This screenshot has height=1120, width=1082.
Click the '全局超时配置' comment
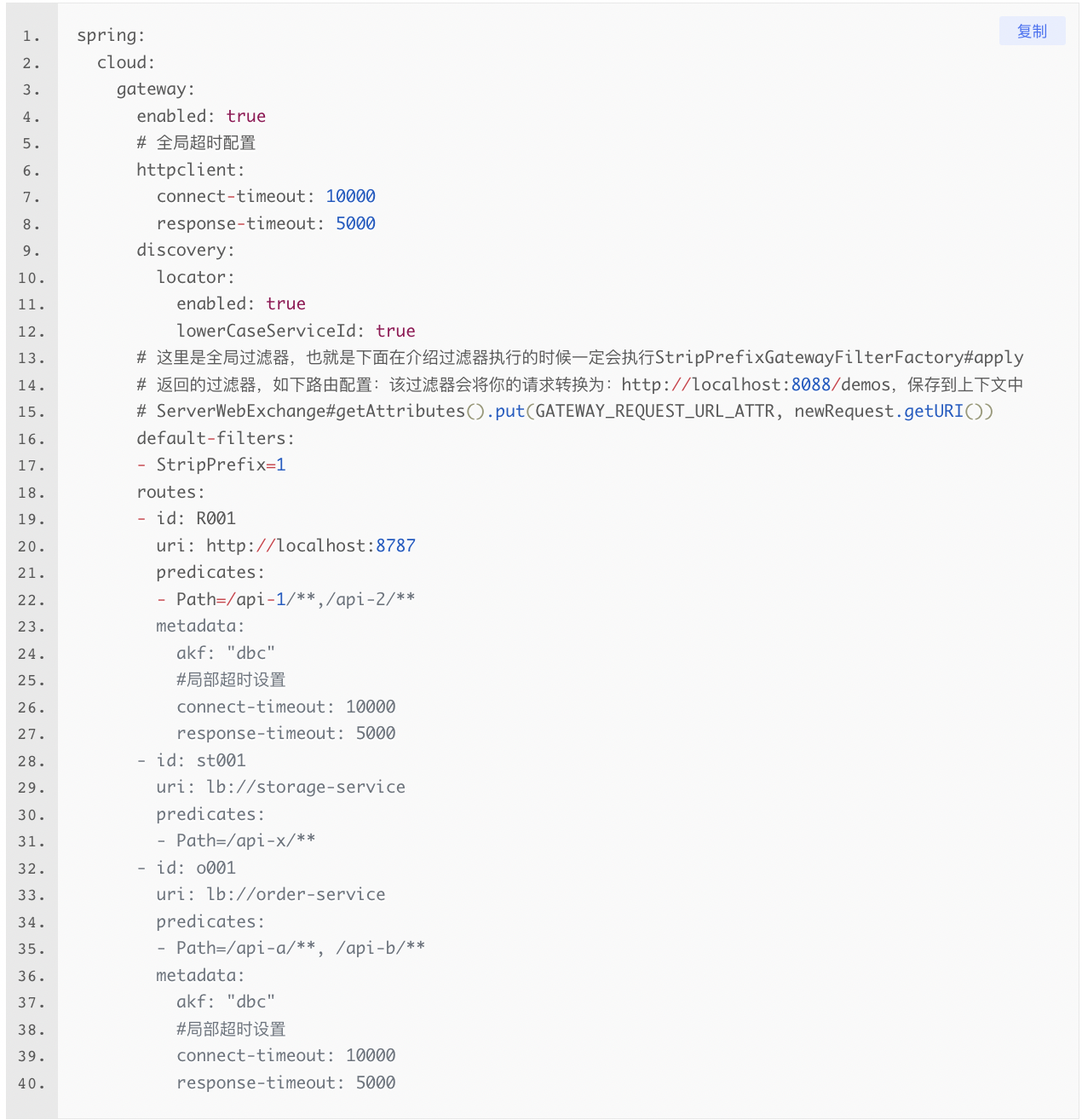205,143
